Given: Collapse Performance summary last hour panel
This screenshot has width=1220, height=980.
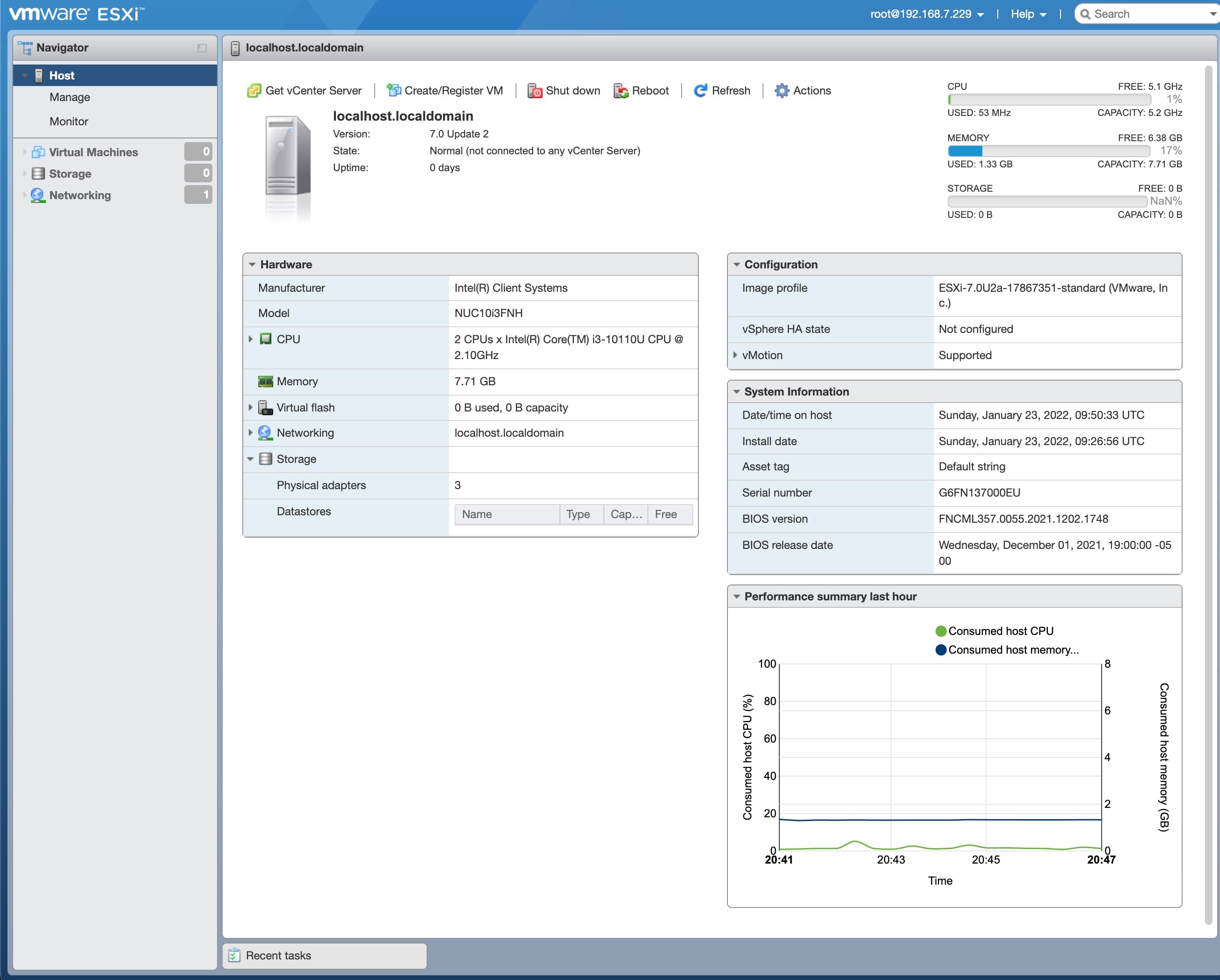Looking at the screenshot, I should [736, 597].
